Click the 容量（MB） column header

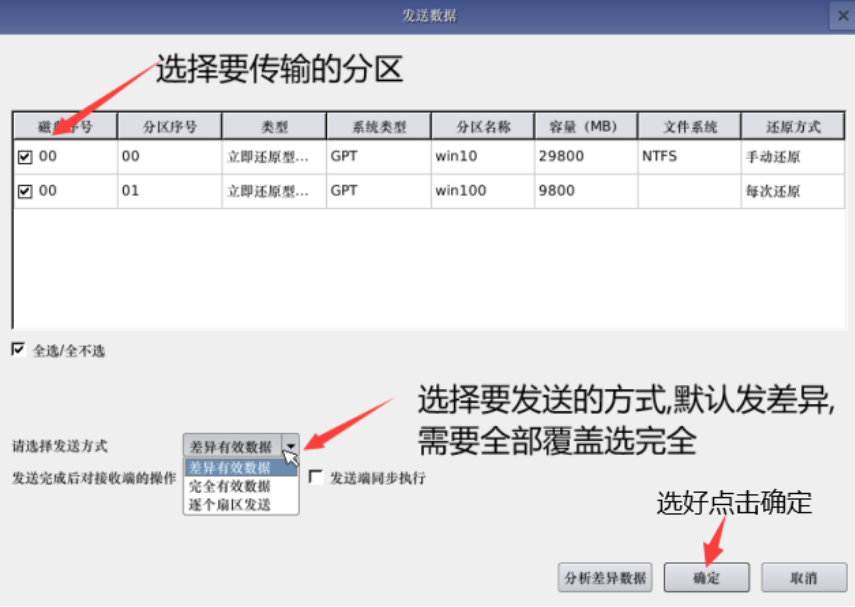point(585,126)
